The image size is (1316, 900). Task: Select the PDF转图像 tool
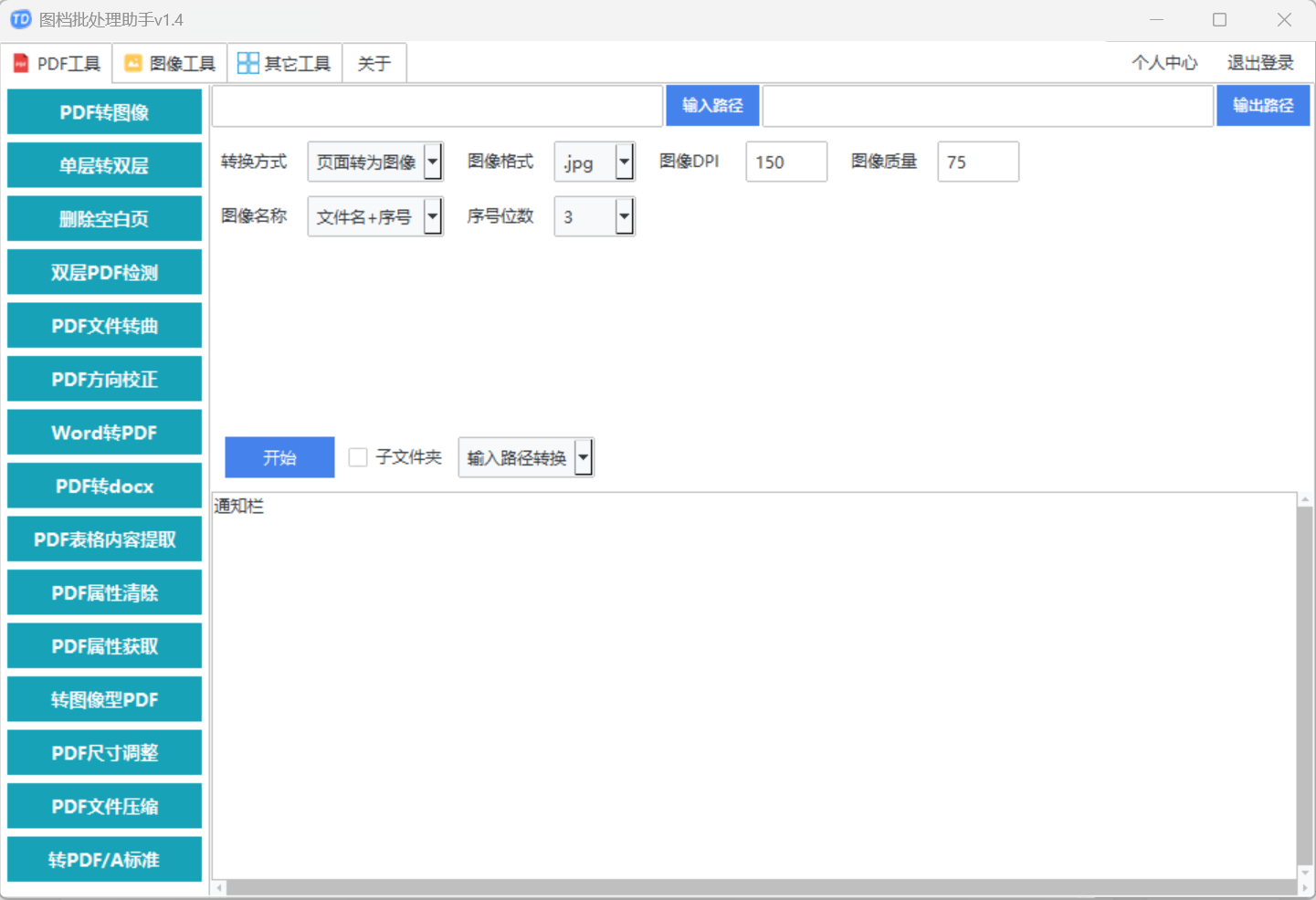tap(104, 111)
